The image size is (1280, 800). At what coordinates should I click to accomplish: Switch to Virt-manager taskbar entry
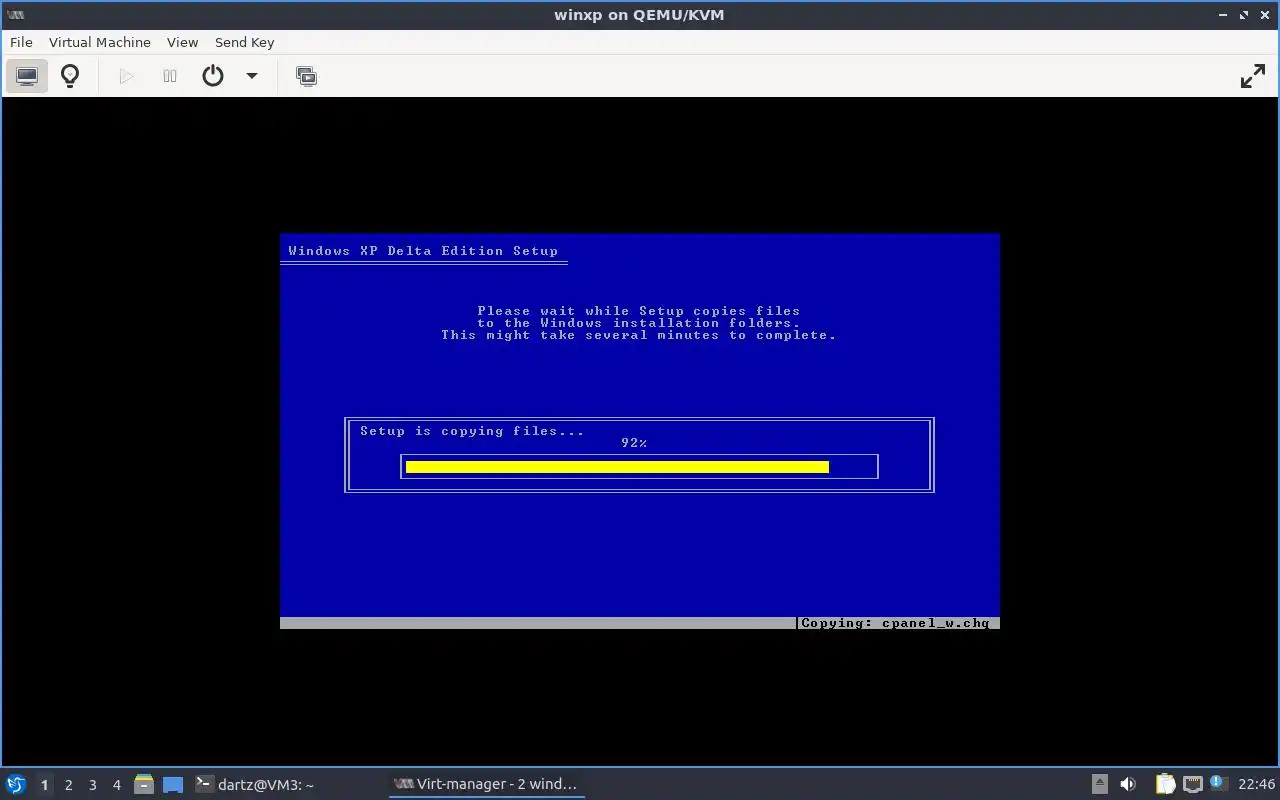[486, 784]
